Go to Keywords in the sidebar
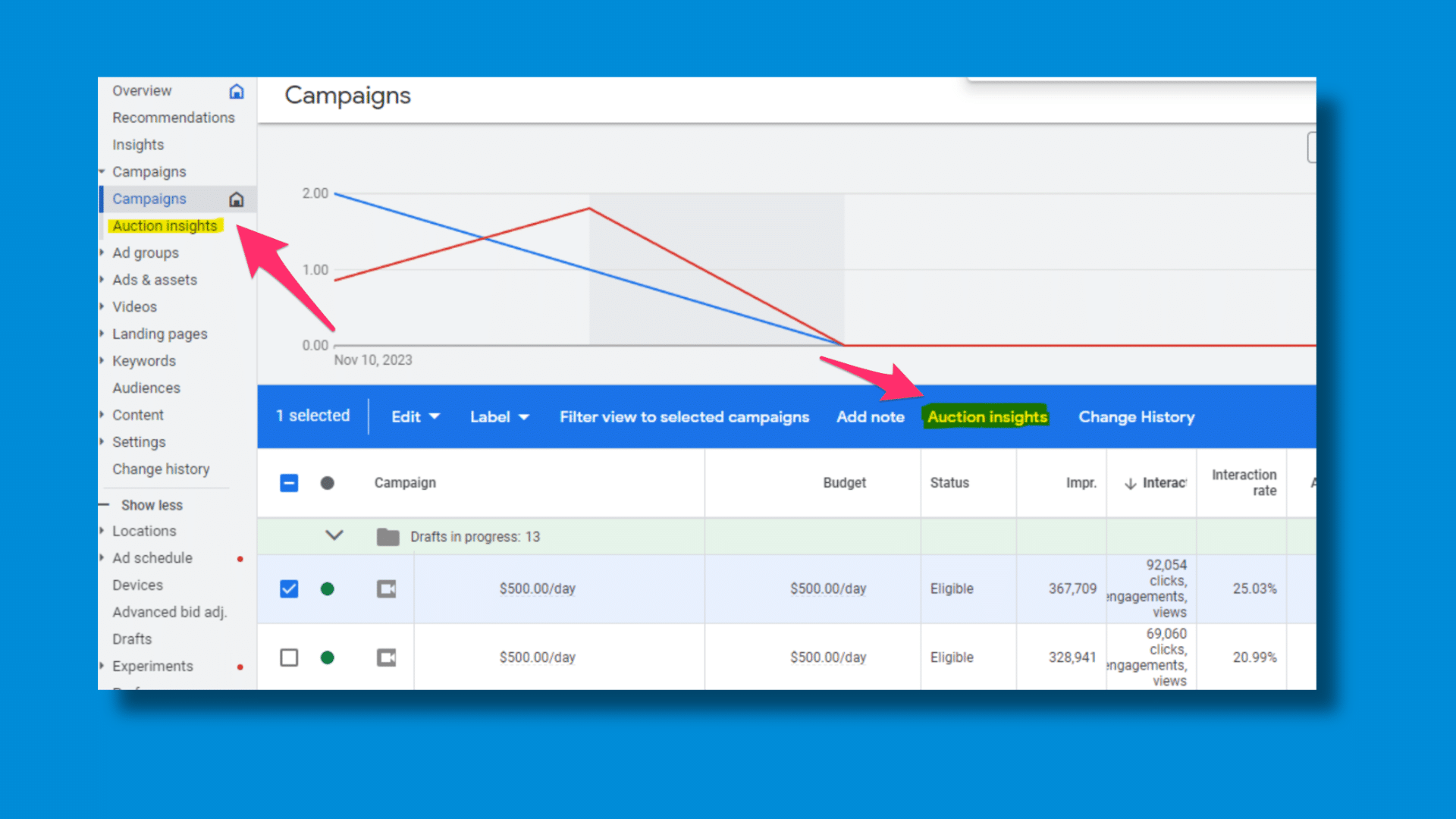Screen dimensions: 1456x819 [144, 361]
